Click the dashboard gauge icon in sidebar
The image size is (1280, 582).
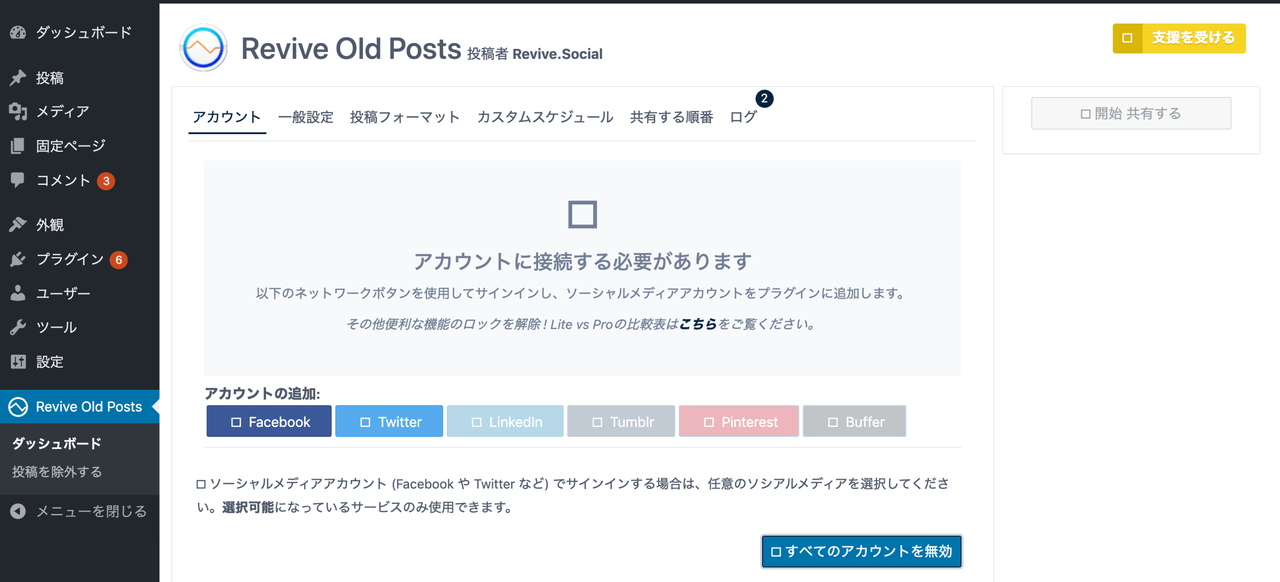click(x=17, y=33)
